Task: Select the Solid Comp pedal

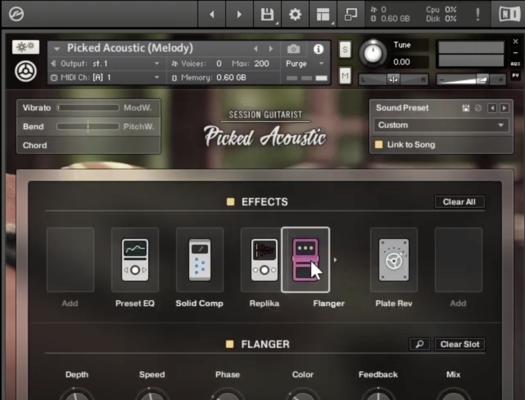Action: (x=200, y=260)
